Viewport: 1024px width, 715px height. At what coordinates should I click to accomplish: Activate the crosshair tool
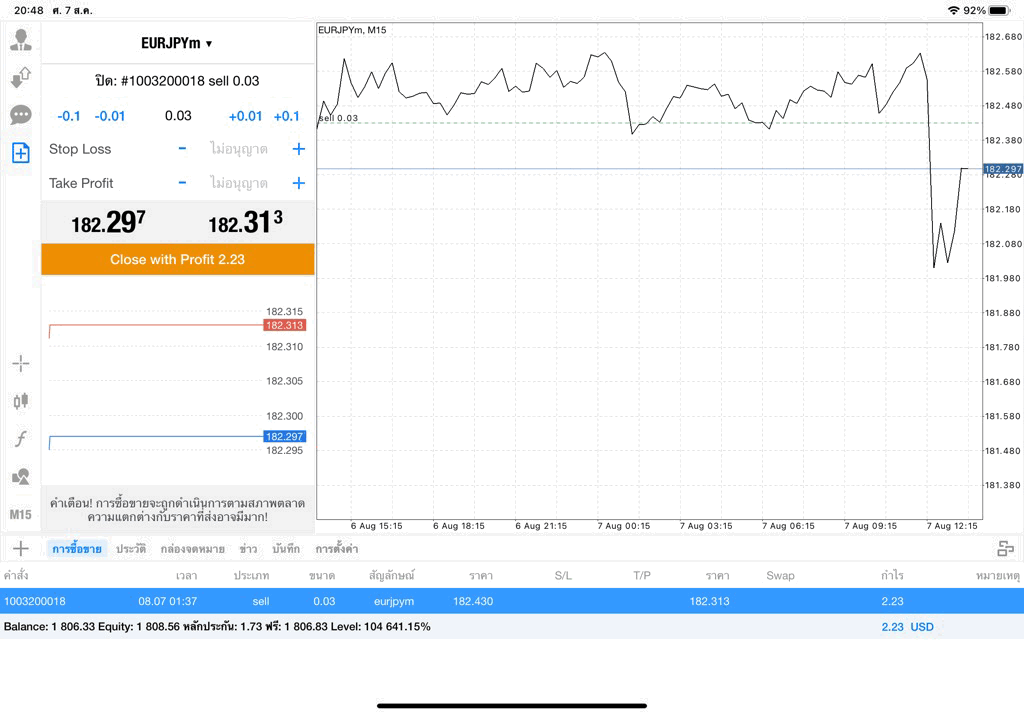[x=21, y=364]
